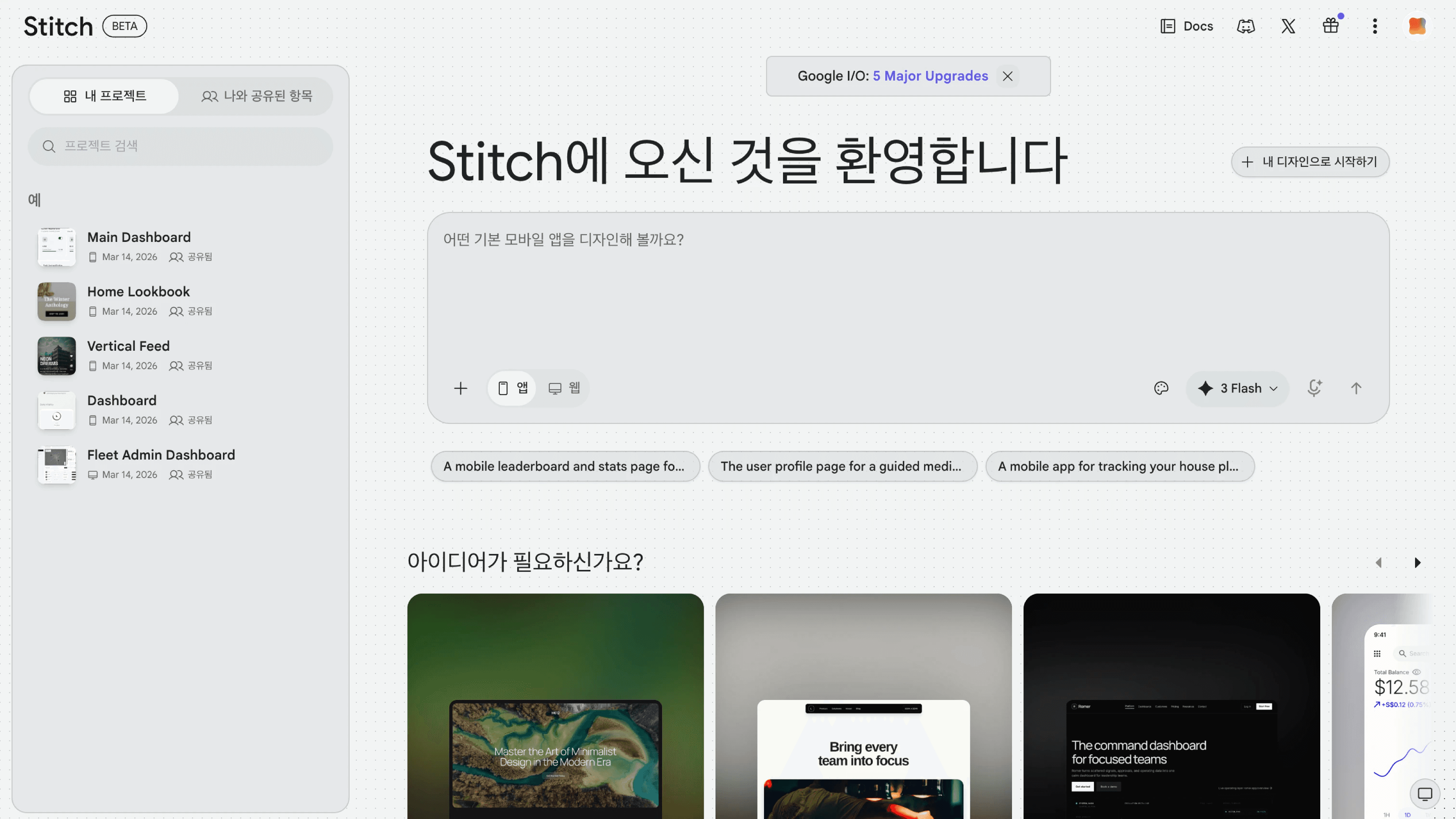The image size is (1456, 819).
Task: Switch to 나와 공유된 항목 tab
Action: point(257,96)
